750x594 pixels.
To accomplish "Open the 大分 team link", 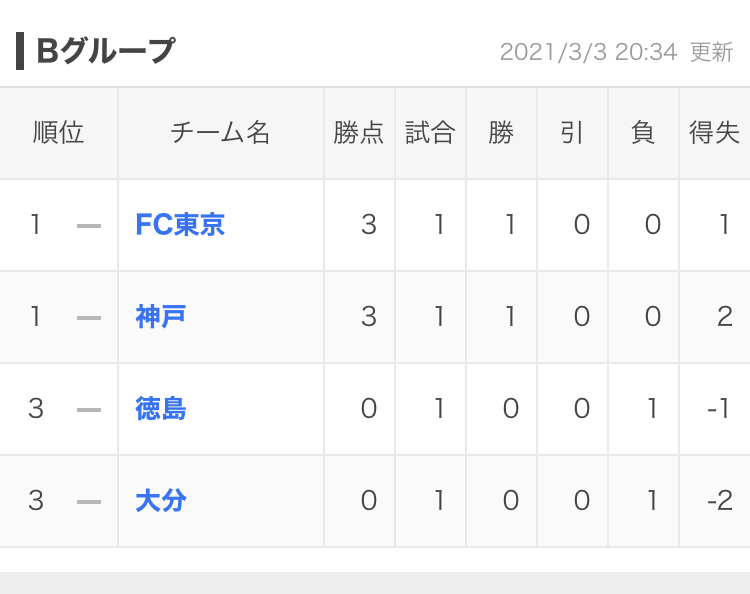I will [161, 501].
